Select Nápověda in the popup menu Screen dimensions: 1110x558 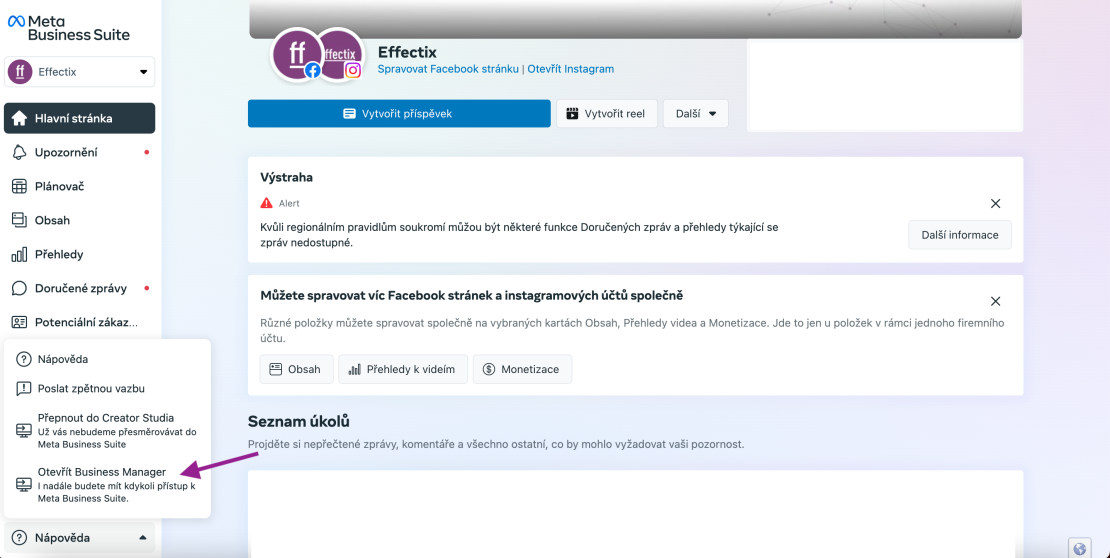click(x=107, y=359)
